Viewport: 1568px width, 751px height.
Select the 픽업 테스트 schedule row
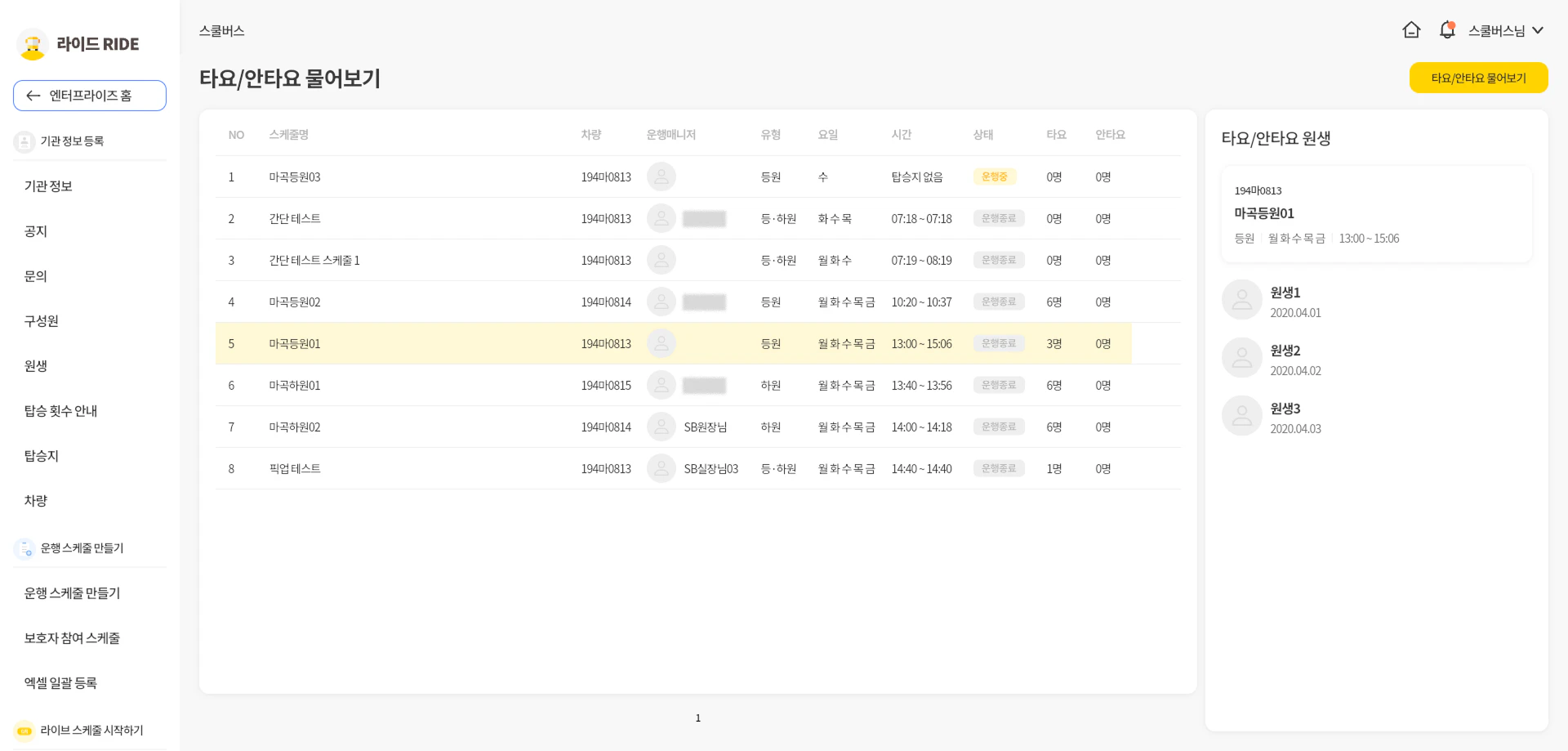pyautogui.click(x=295, y=469)
